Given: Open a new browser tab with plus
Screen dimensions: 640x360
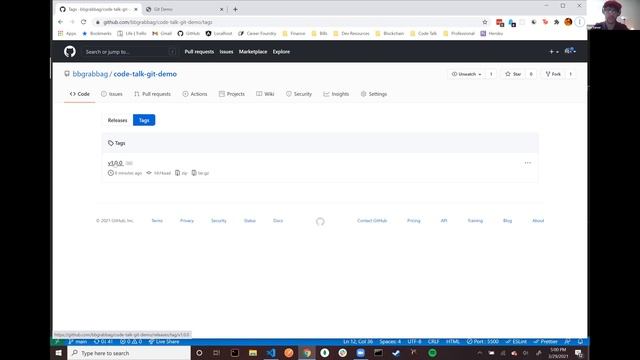Looking at the screenshot, I should click(236, 9).
